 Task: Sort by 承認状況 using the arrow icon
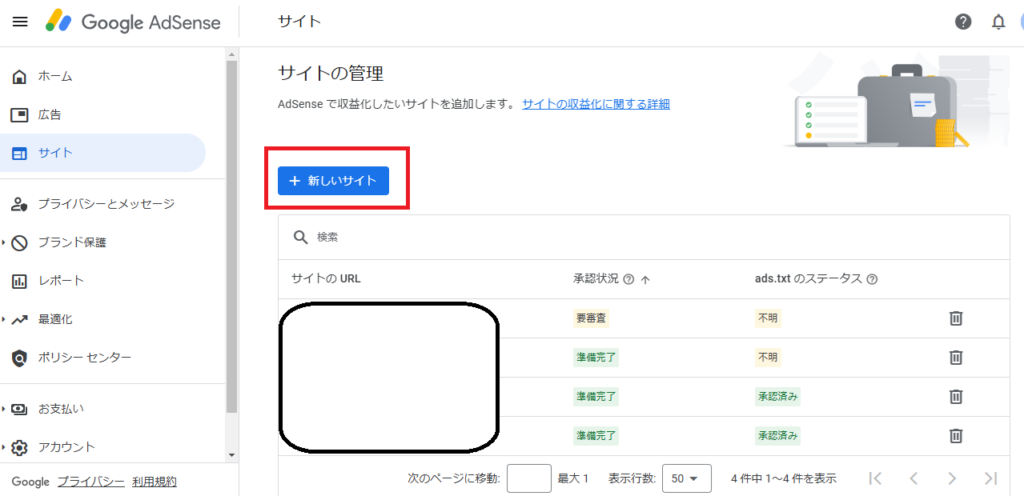[645, 280]
